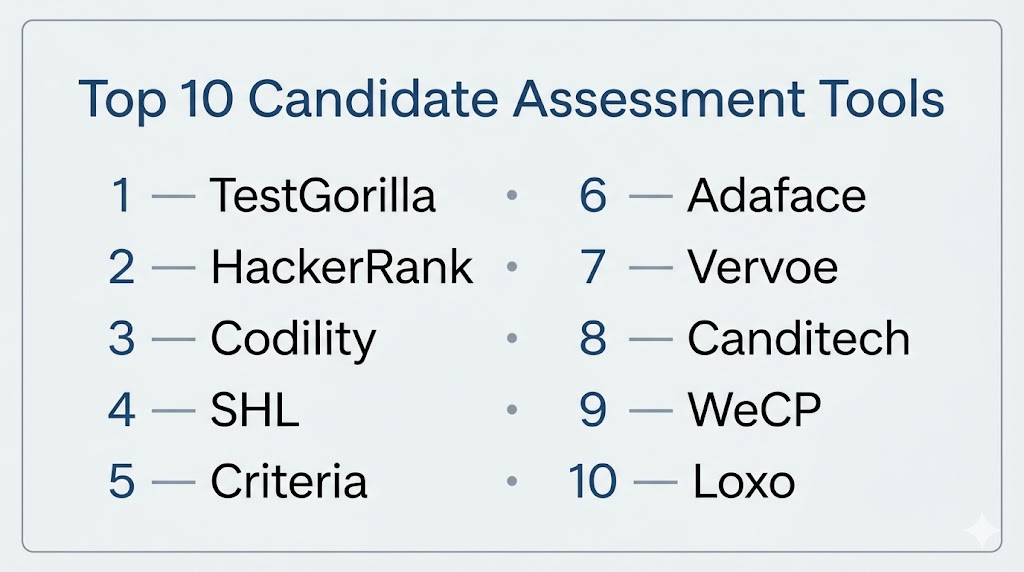Click on Loxo
This screenshot has height=572, width=1024.
tap(744, 483)
